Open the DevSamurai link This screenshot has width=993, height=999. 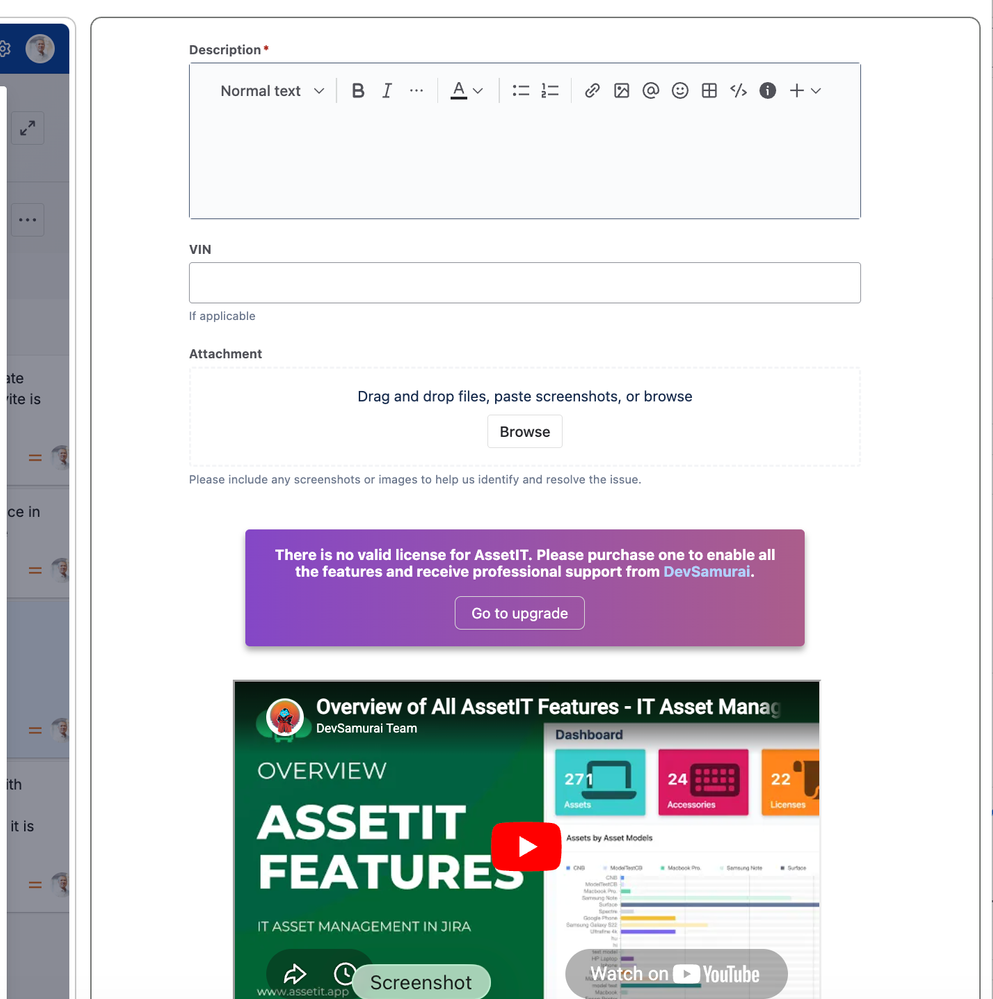pos(706,571)
